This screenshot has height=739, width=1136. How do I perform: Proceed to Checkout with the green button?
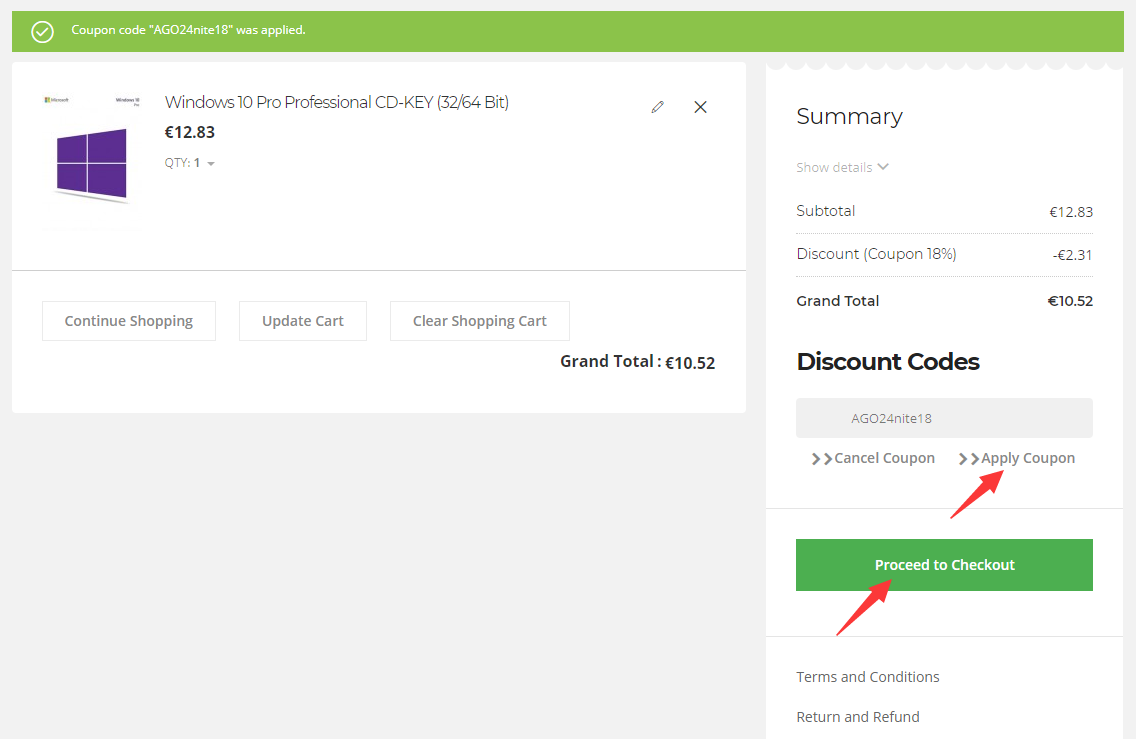944,565
